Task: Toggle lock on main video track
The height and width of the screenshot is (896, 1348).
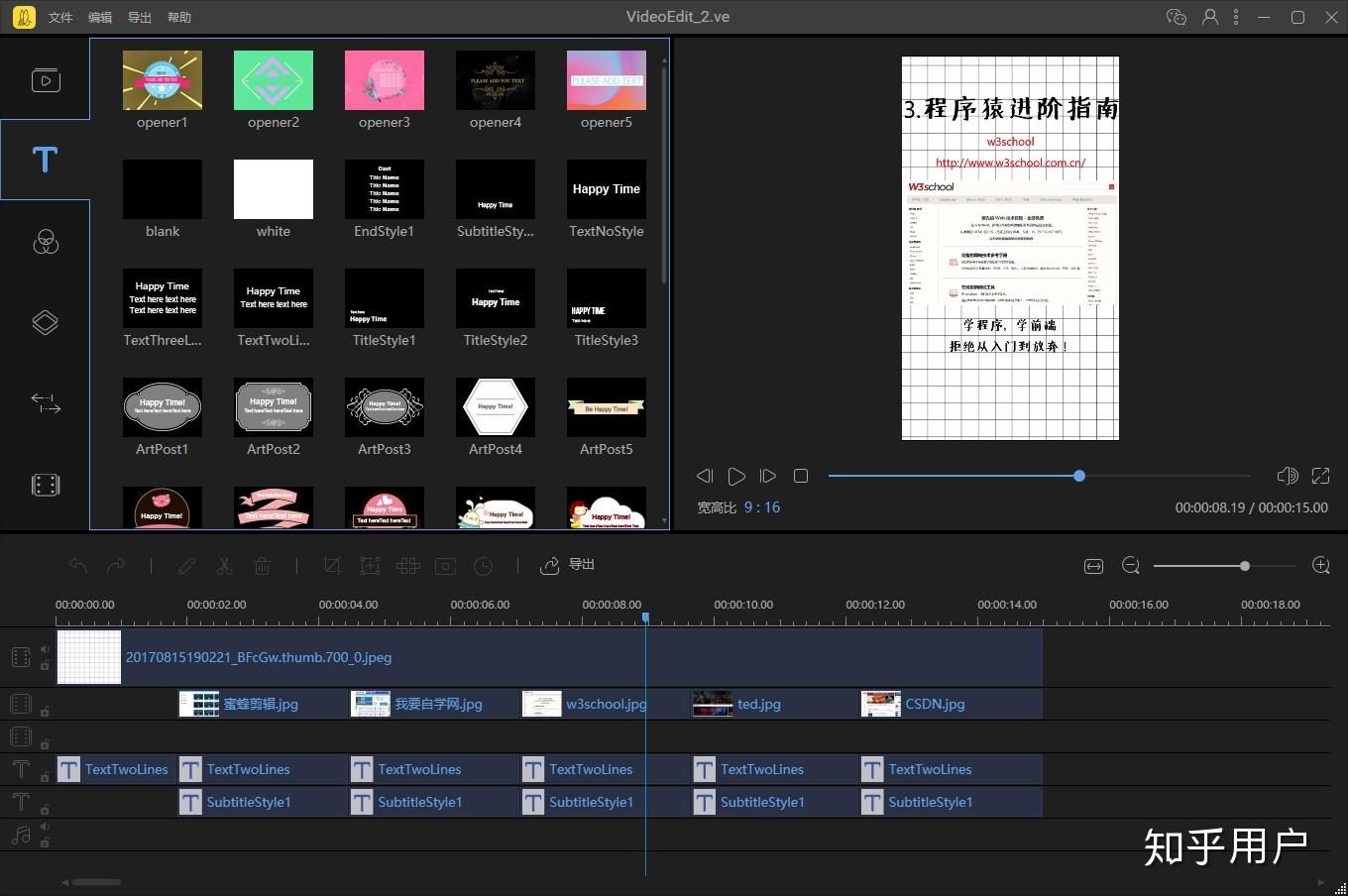Action: [45, 665]
